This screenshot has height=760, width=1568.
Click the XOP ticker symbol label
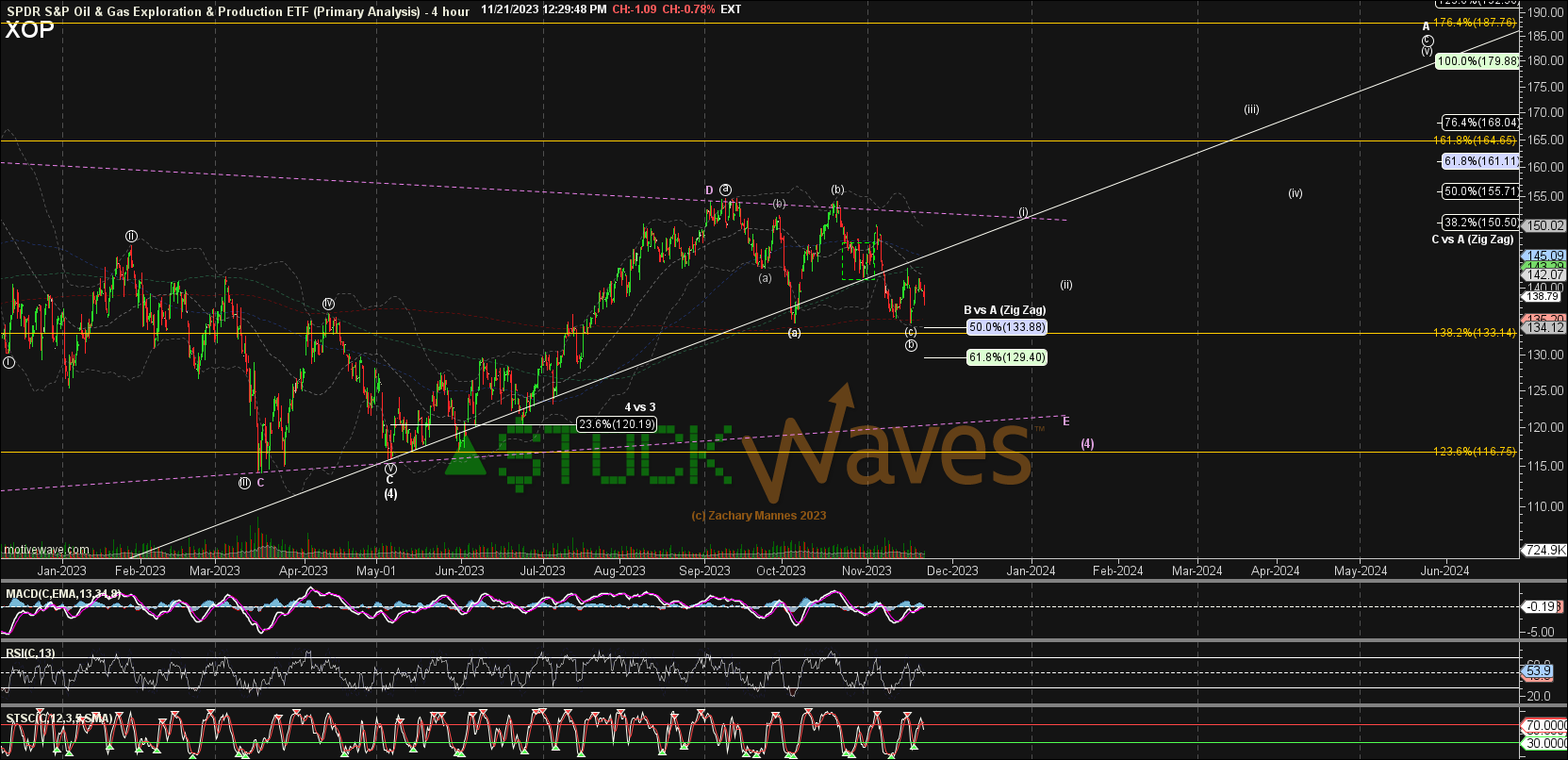pyautogui.click(x=29, y=29)
